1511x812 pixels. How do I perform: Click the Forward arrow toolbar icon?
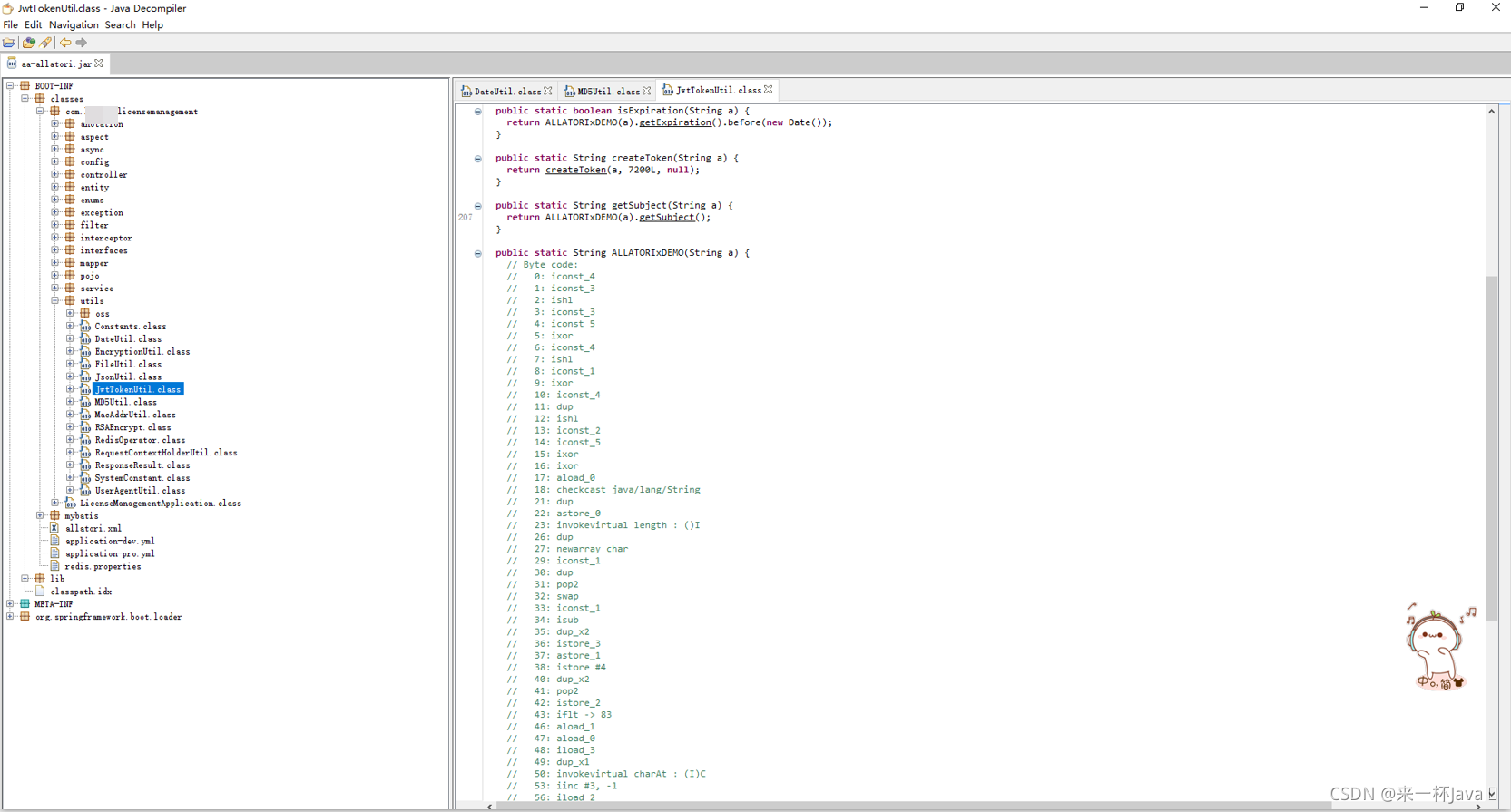point(82,43)
